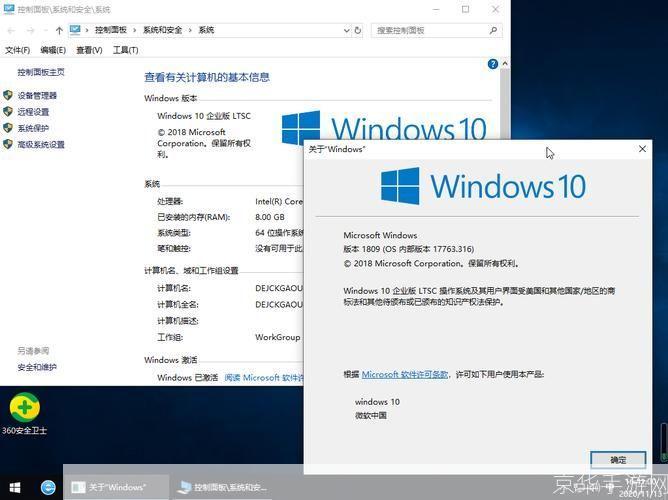Go to 控制面板主页 link
Image resolution: width=668 pixels, height=500 pixels.
[x=41, y=72]
